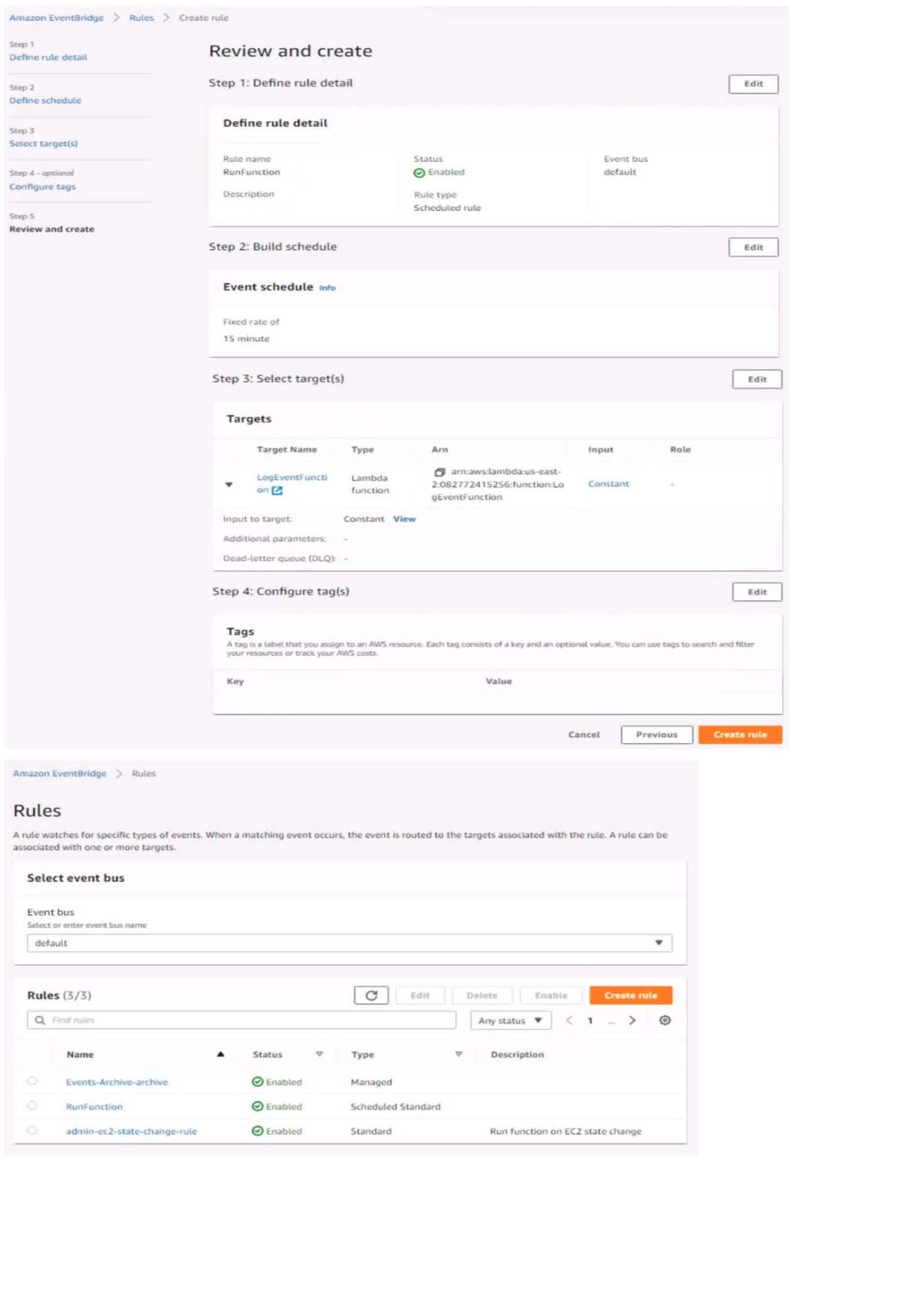Edit Step 3 Select target(s)
Viewport: 902px width, 1316px height.
[x=757, y=380]
